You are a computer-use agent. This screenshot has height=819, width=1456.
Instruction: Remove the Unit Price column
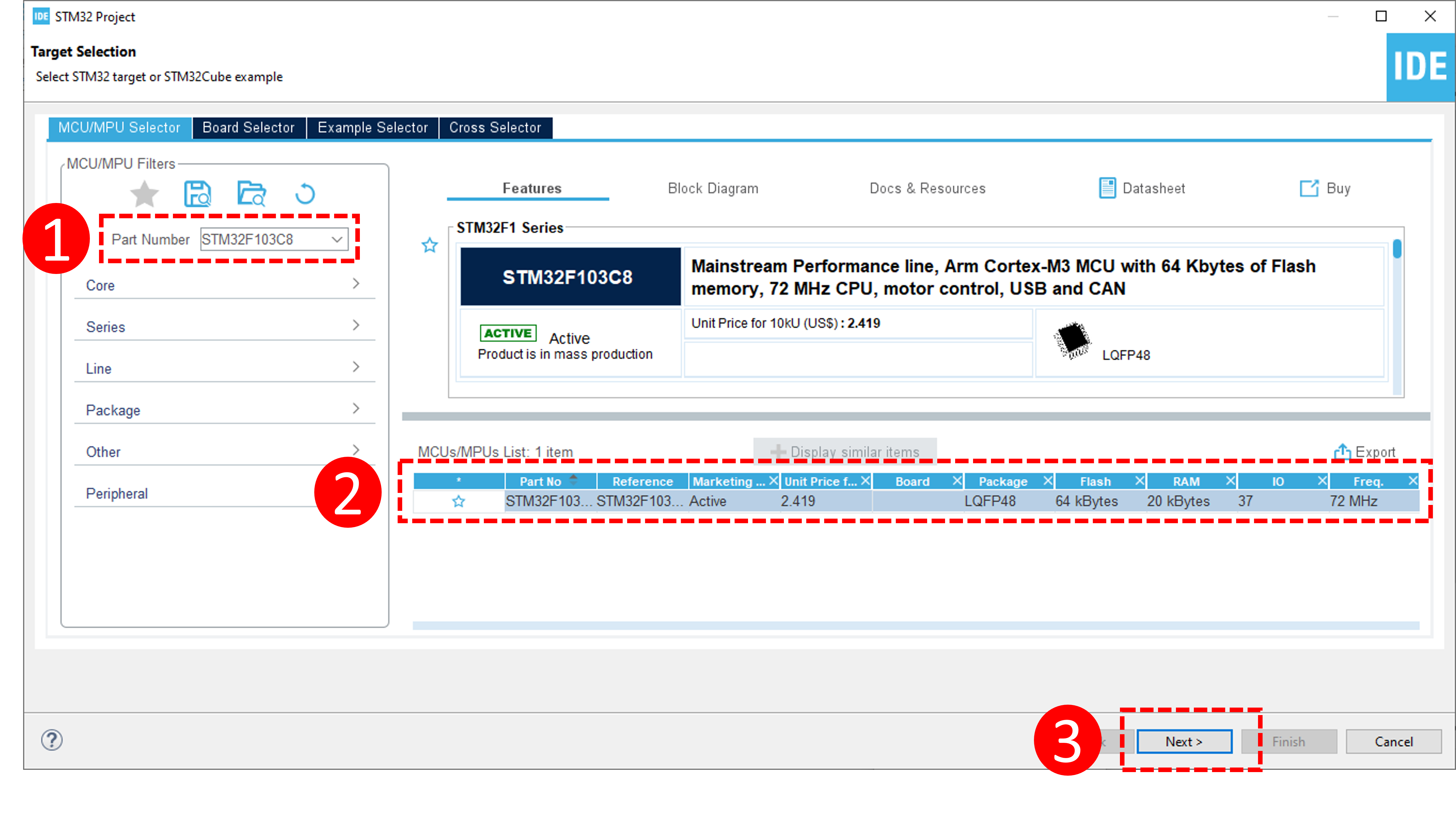pyautogui.click(x=865, y=481)
